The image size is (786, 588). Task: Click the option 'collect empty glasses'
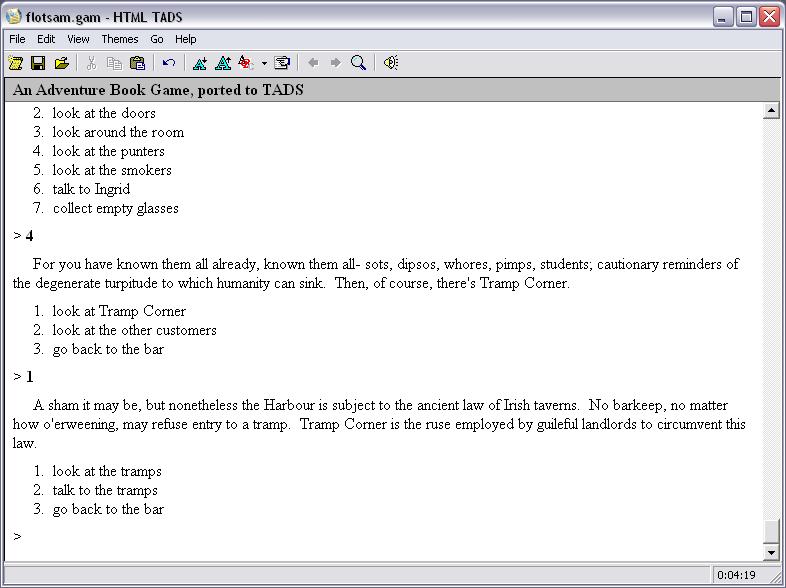click(116, 209)
